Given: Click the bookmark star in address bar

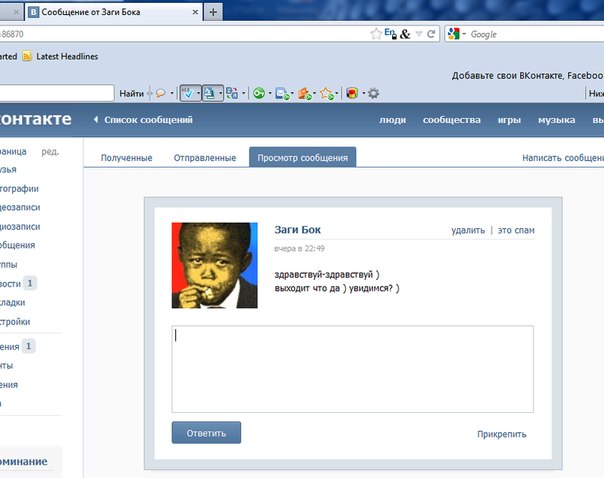Looking at the screenshot, I should [x=376, y=33].
